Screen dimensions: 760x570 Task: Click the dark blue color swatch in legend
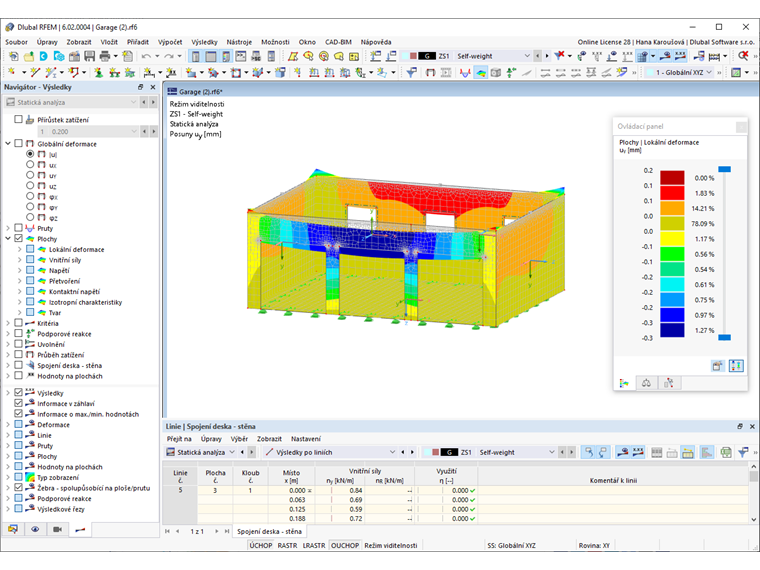pyautogui.click(x=672, y=330)
